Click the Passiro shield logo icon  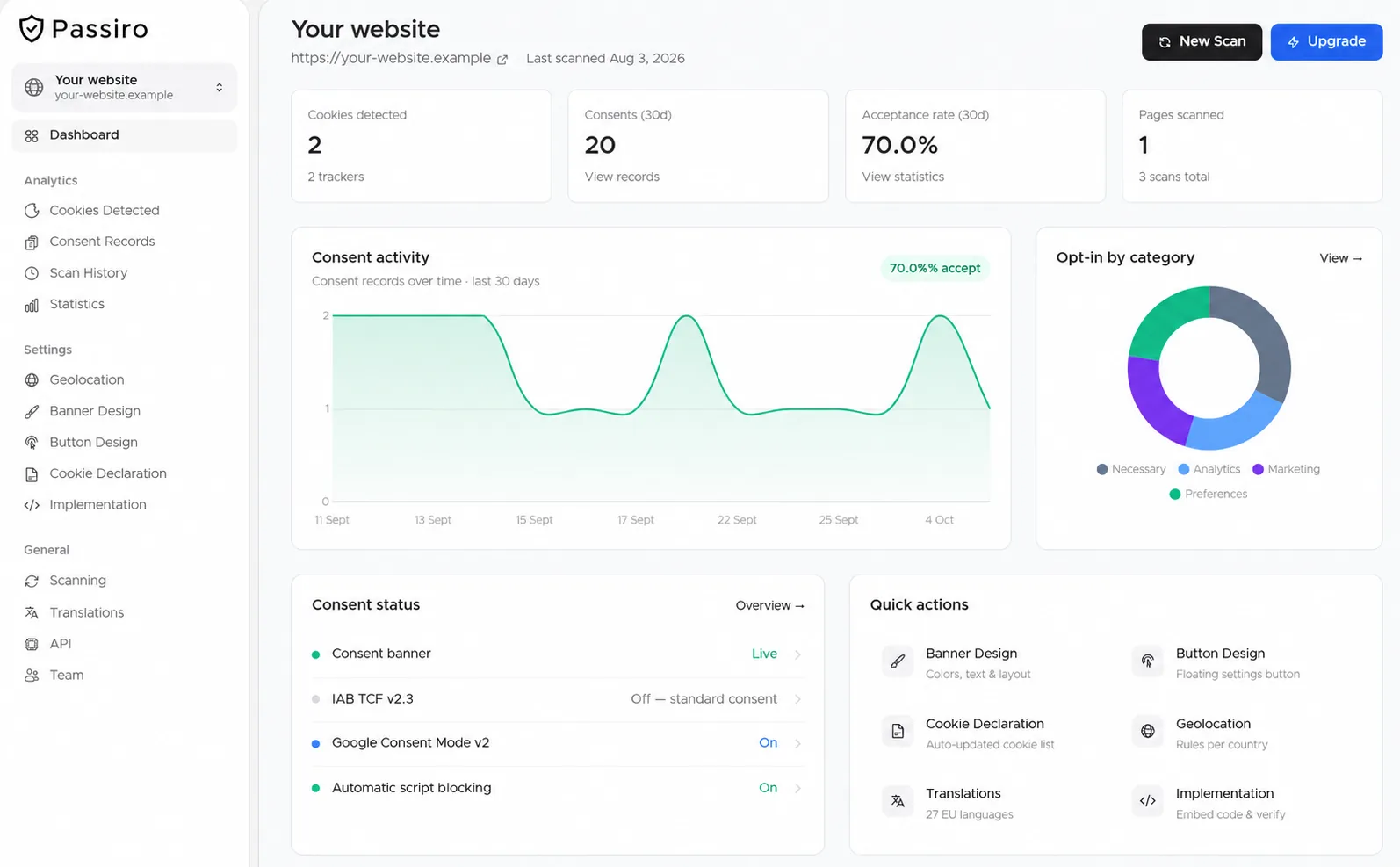click(32, 29)
